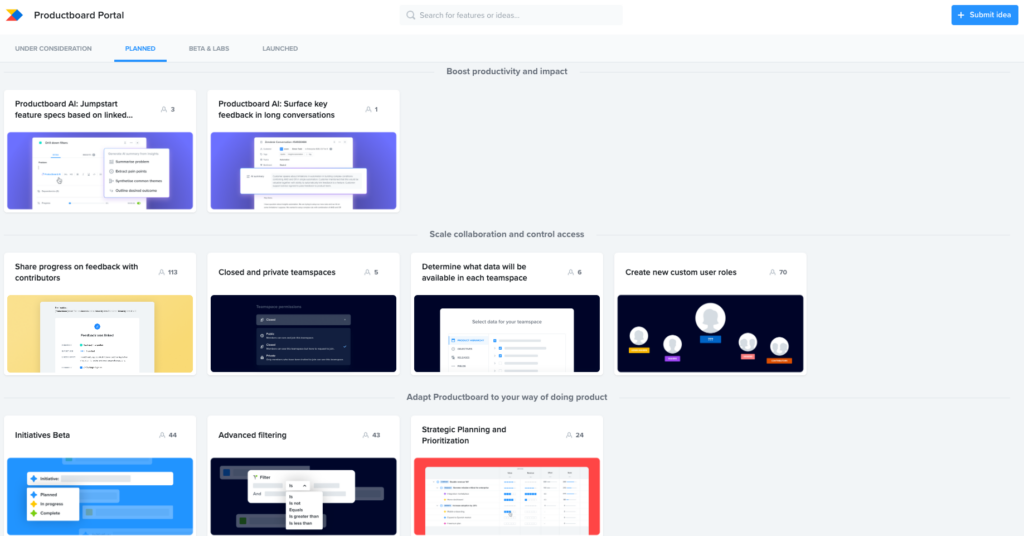The width and height of the screenshot is (1024, 536).
Task: Open the Beta & Labs tab
Action: [x=209, y=48]
